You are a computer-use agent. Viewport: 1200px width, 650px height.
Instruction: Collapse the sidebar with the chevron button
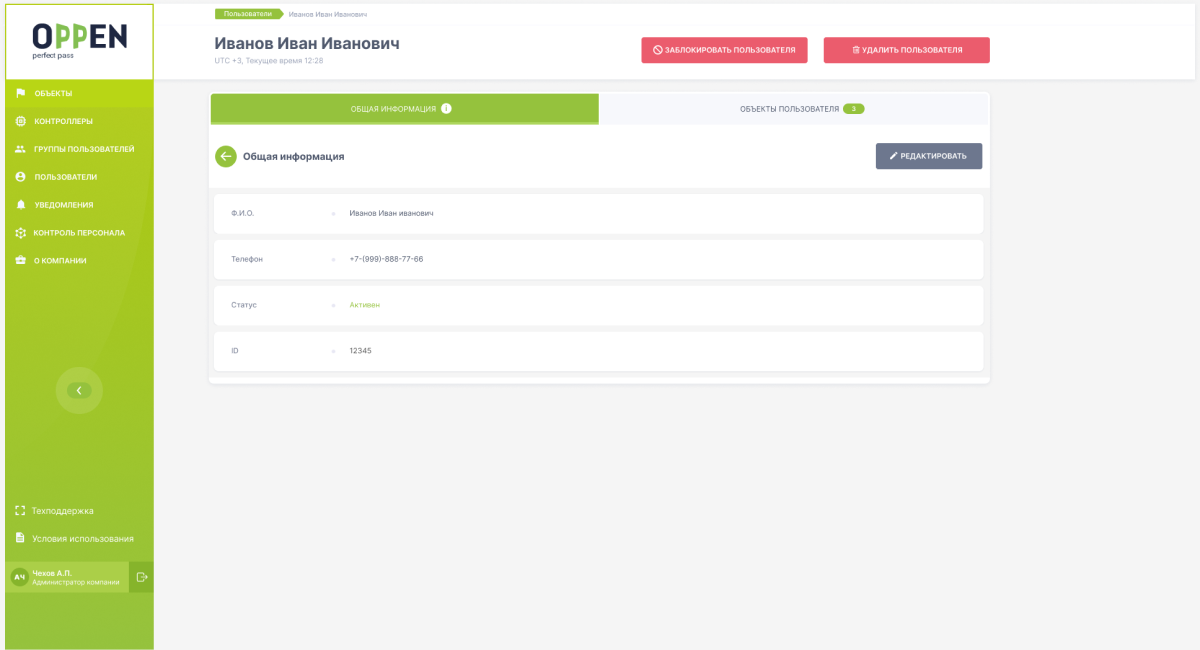coord(79,390)
